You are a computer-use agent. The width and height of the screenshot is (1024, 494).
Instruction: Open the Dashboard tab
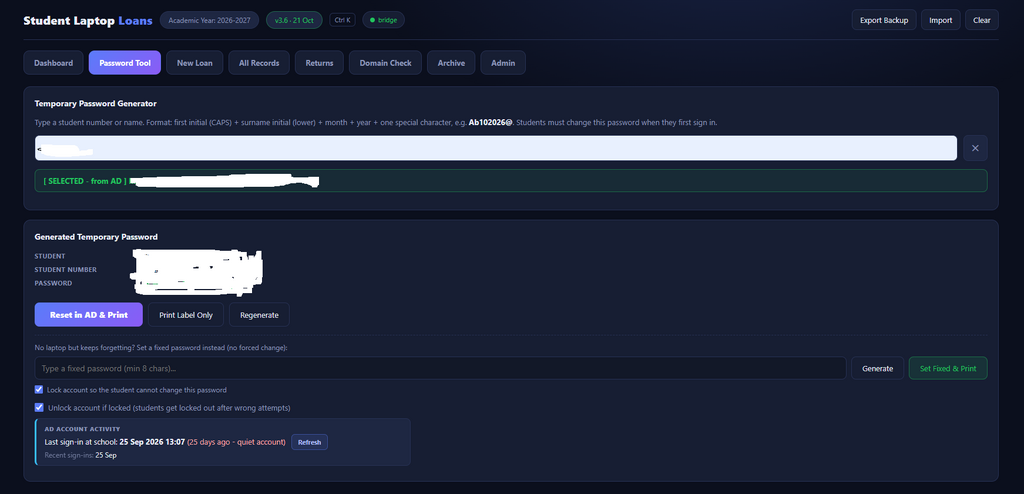pyautogui.click(x=54, y=63)
